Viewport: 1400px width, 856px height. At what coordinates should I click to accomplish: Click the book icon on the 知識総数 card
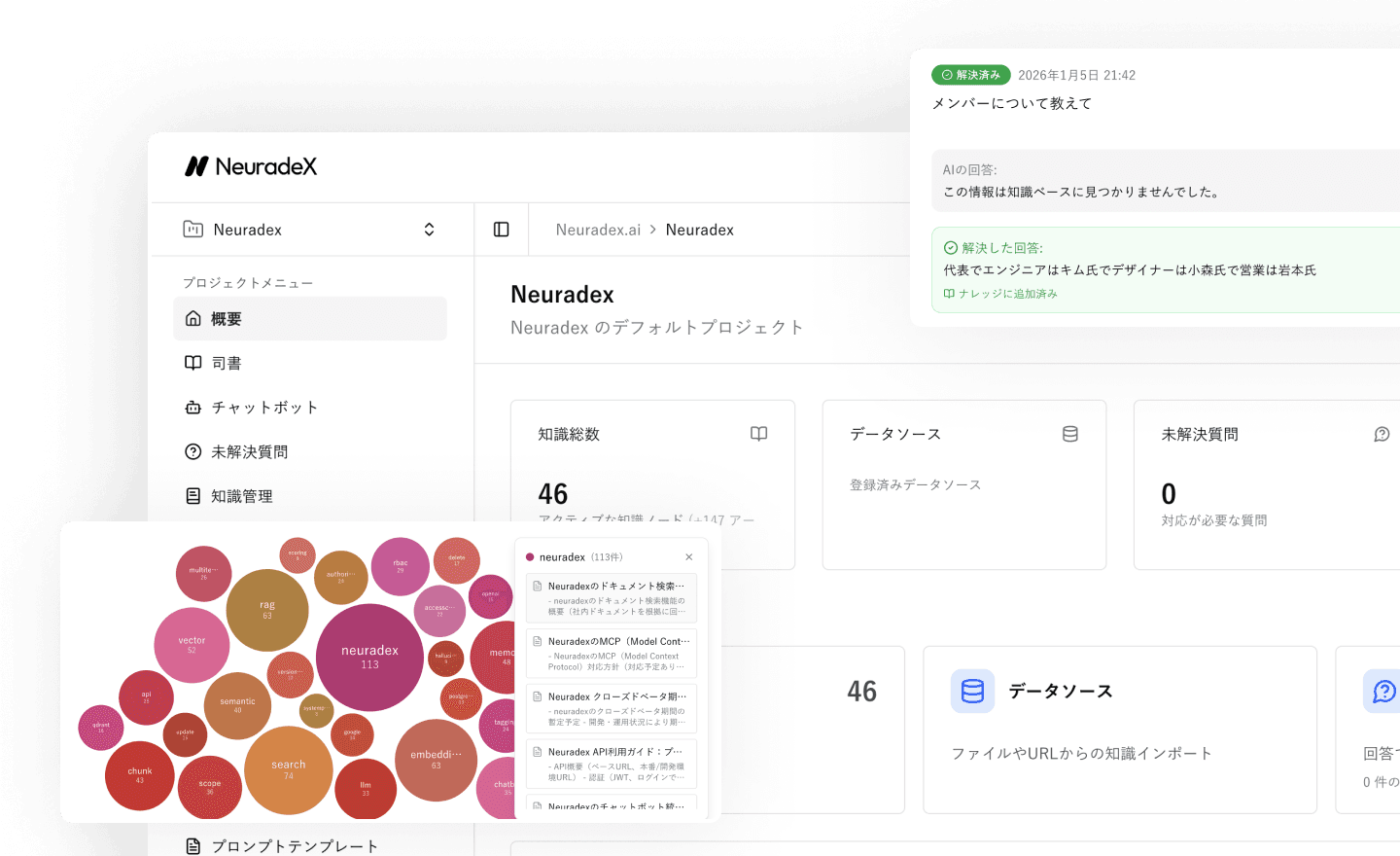(758, 434)
